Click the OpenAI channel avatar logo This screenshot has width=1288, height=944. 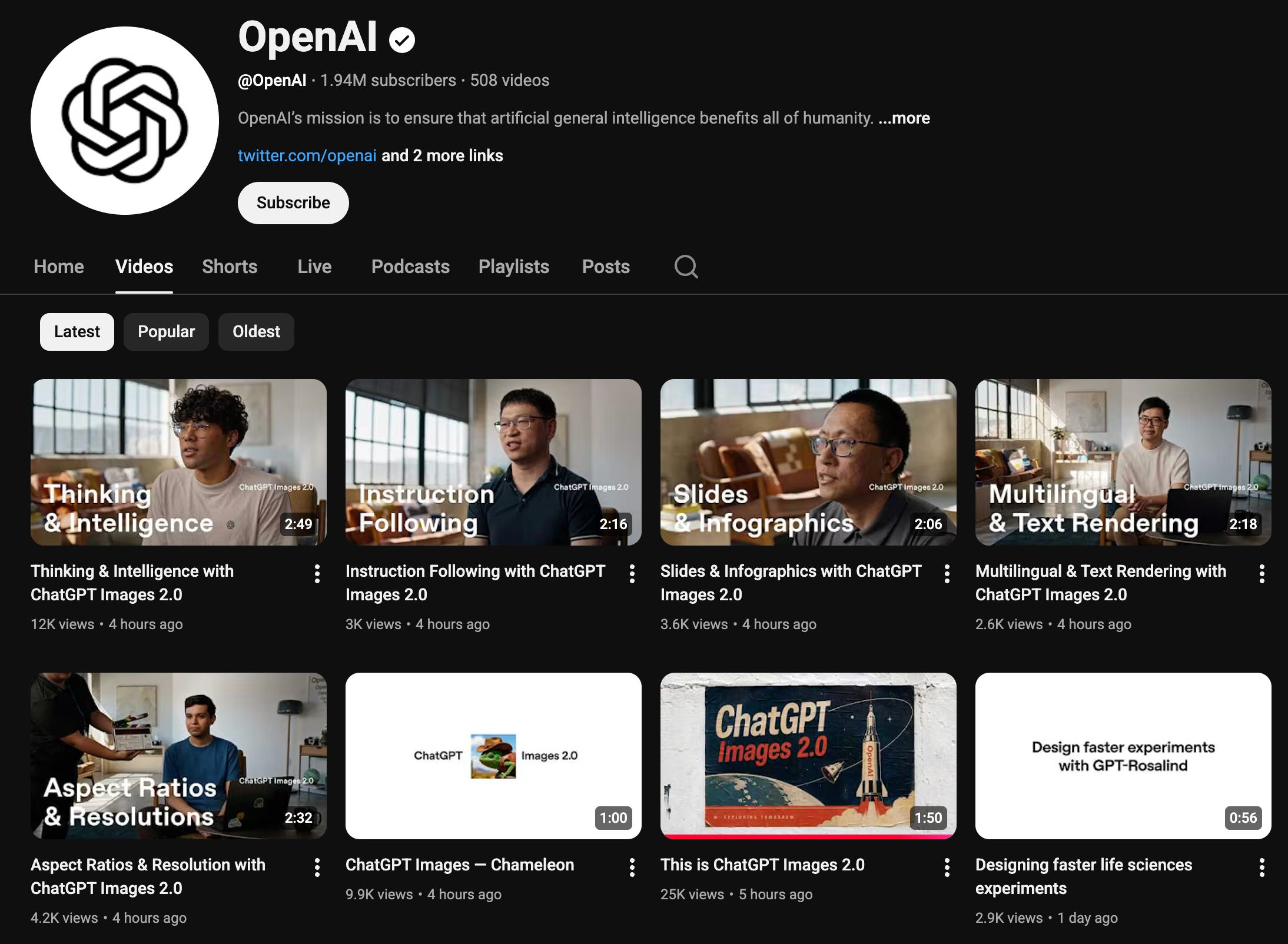tap(125, 121)
